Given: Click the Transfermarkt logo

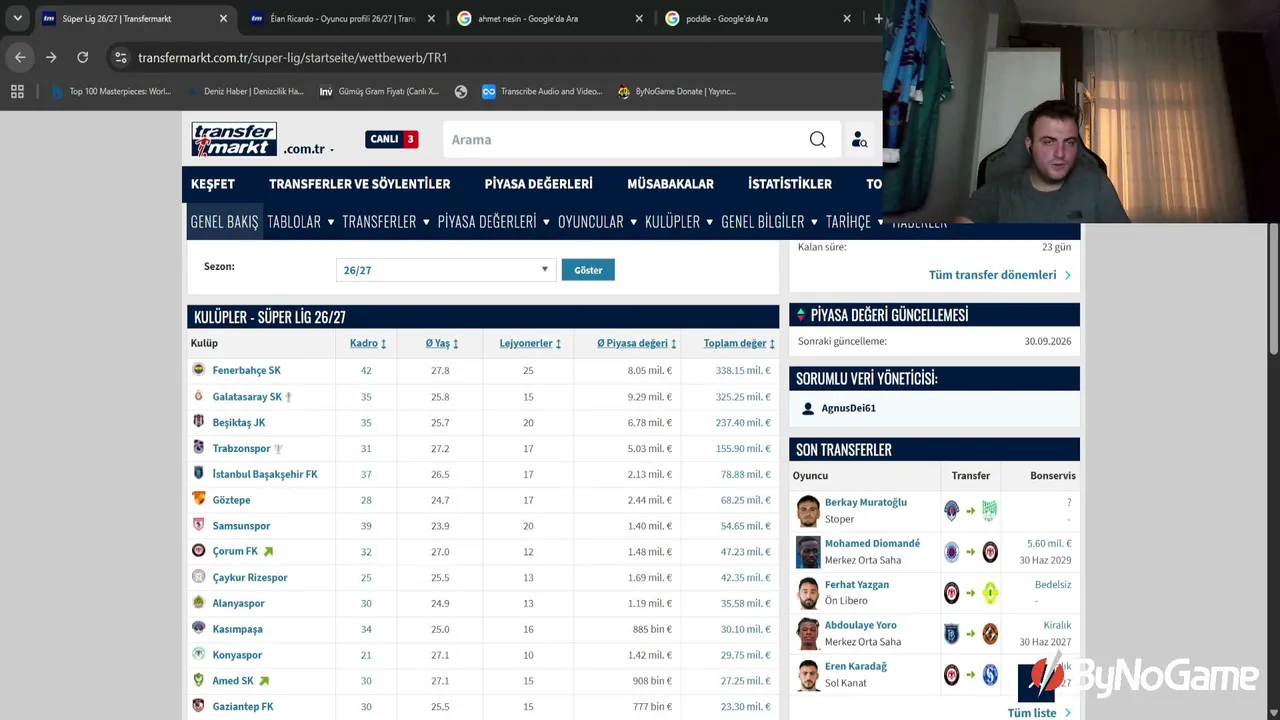Looking at the screenshot, I should point(234,139).
